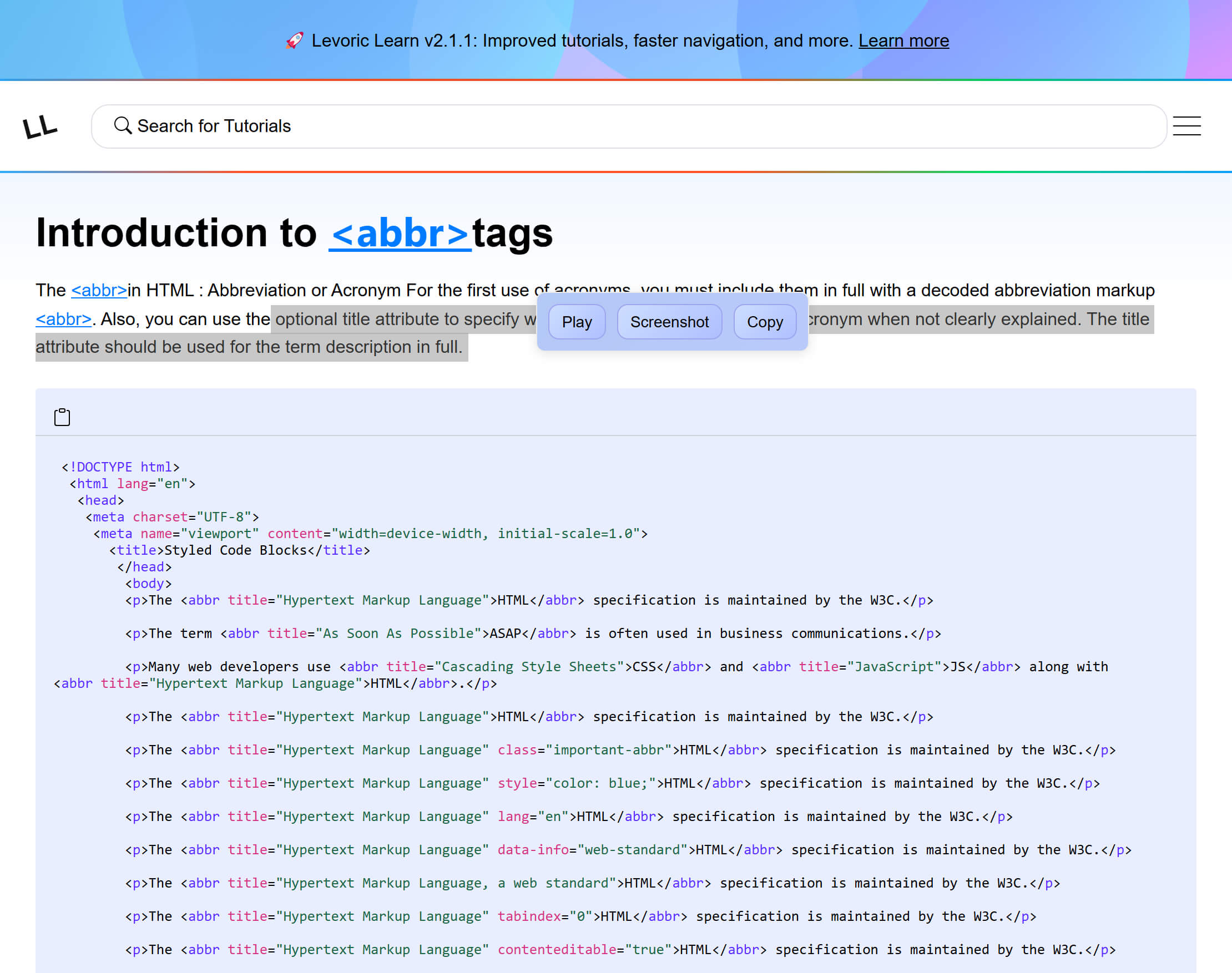
Task: Click the highlighted 'attribute should be used' text
Action: click(251, 347)
